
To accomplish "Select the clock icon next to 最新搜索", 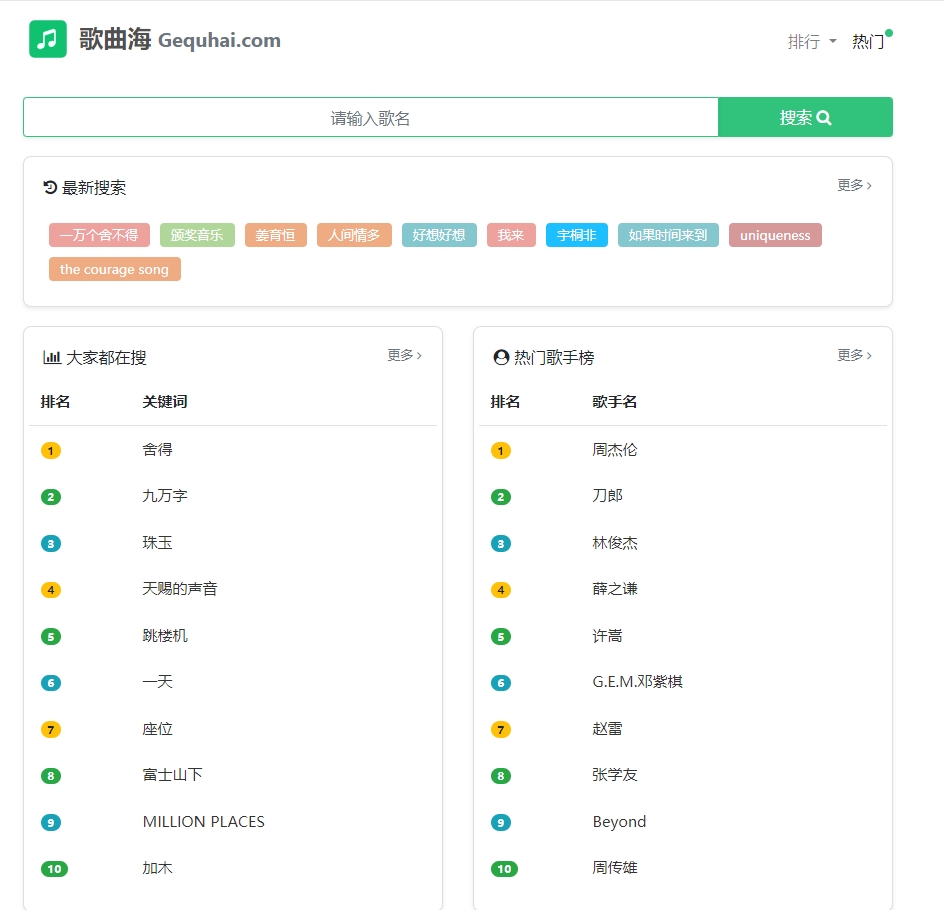I will [x=52, y=185].
